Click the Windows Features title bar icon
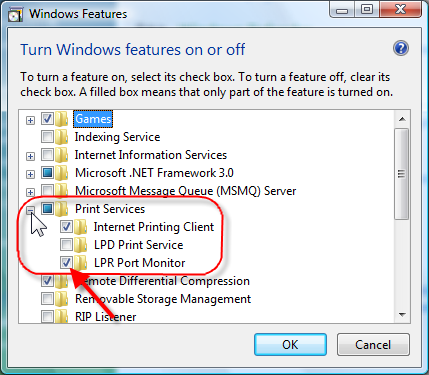The image size is (429, 375). click(15, 15)
